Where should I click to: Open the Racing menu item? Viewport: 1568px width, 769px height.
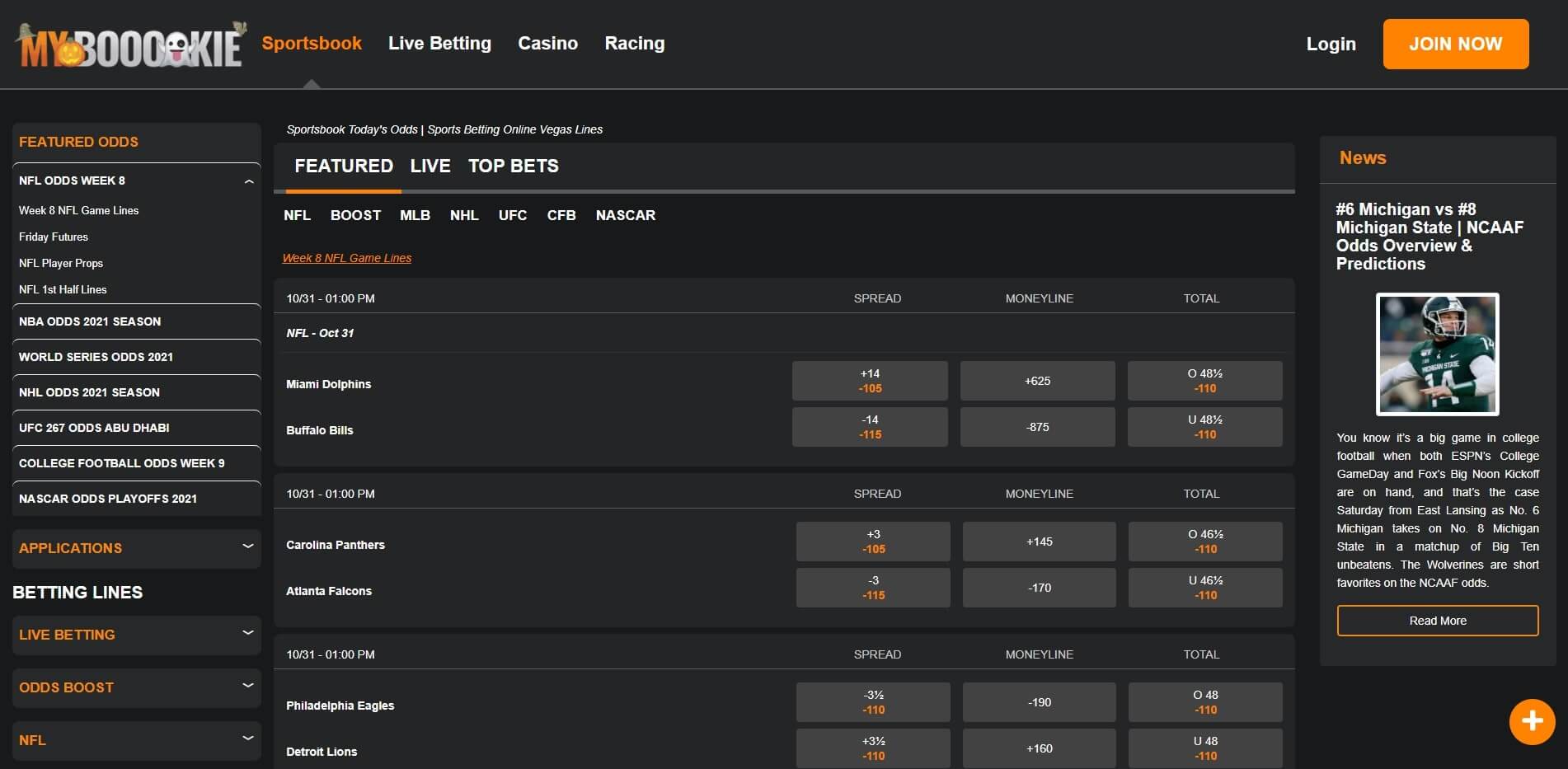[635, 43]
